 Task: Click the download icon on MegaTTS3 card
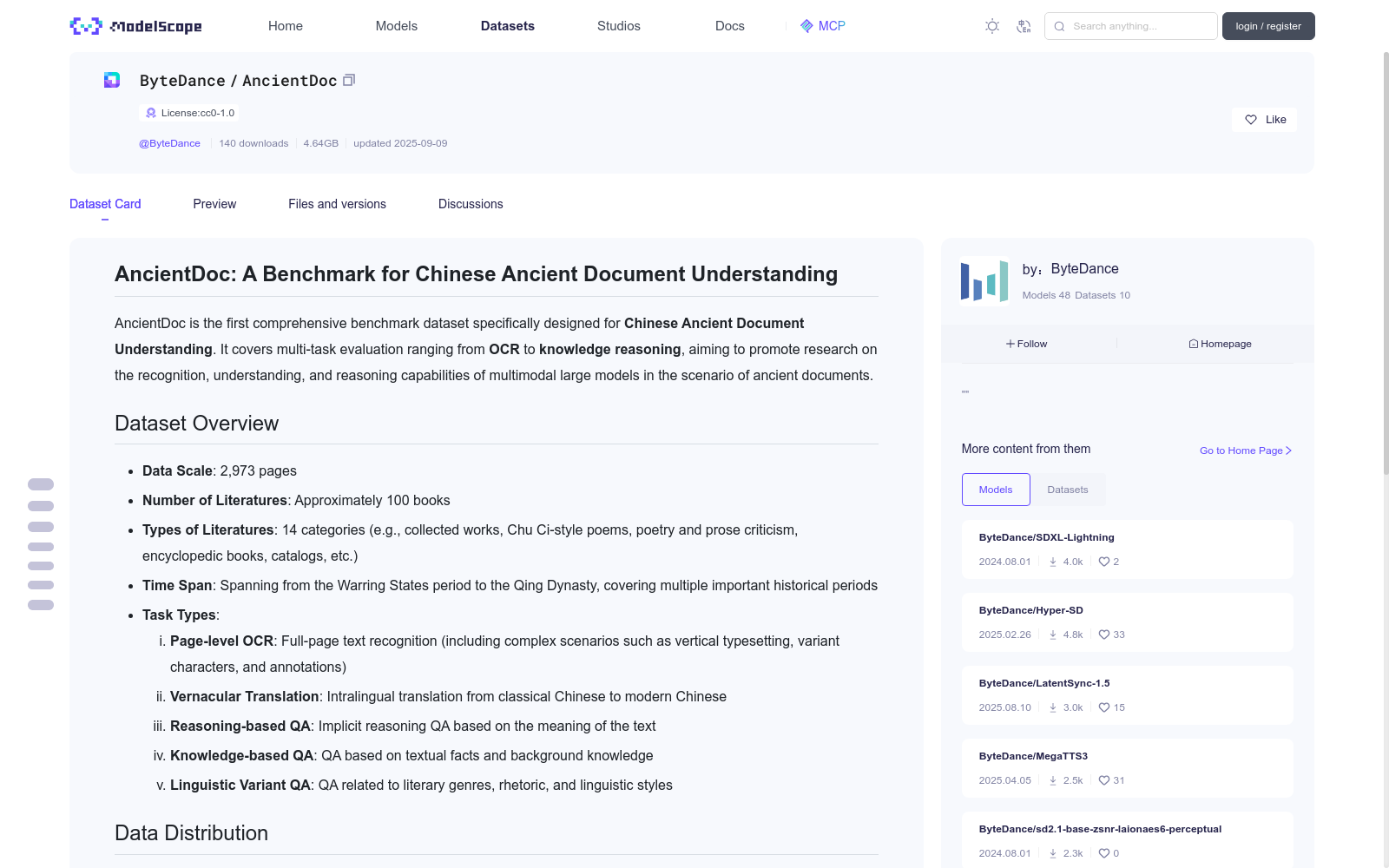point(1053,780)
